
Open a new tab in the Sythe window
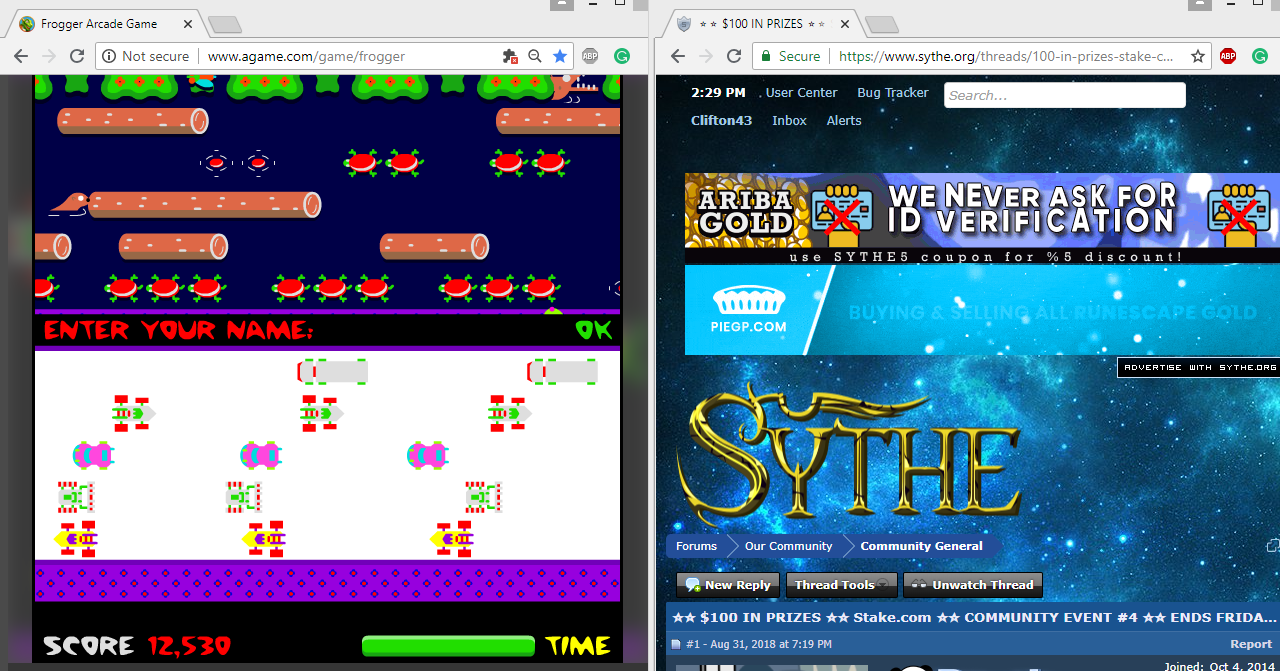tap(881, 25)
